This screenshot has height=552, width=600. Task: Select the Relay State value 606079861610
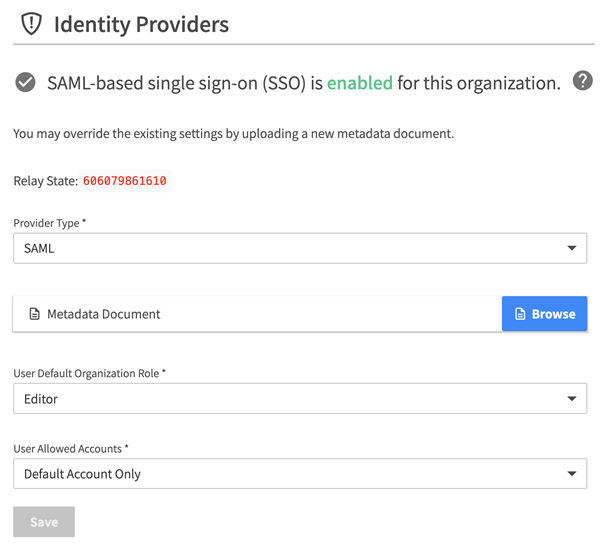(125, 181)
